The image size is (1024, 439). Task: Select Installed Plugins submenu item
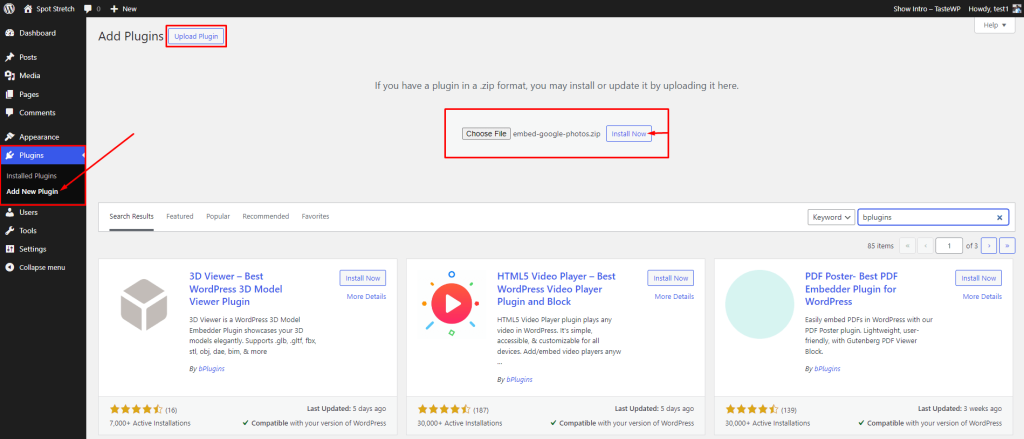point(31,176)
